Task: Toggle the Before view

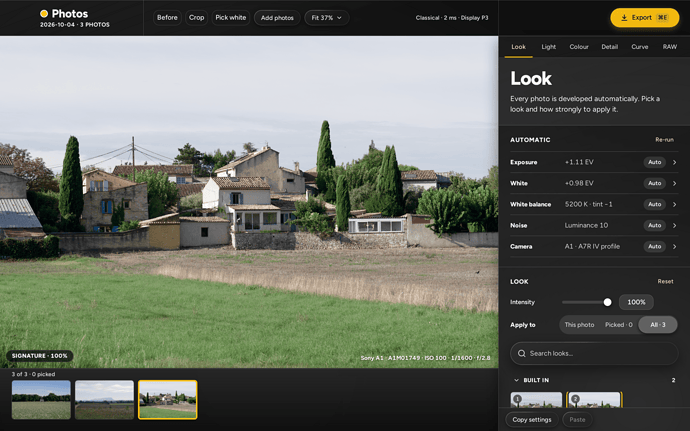Action: [167, 18]
